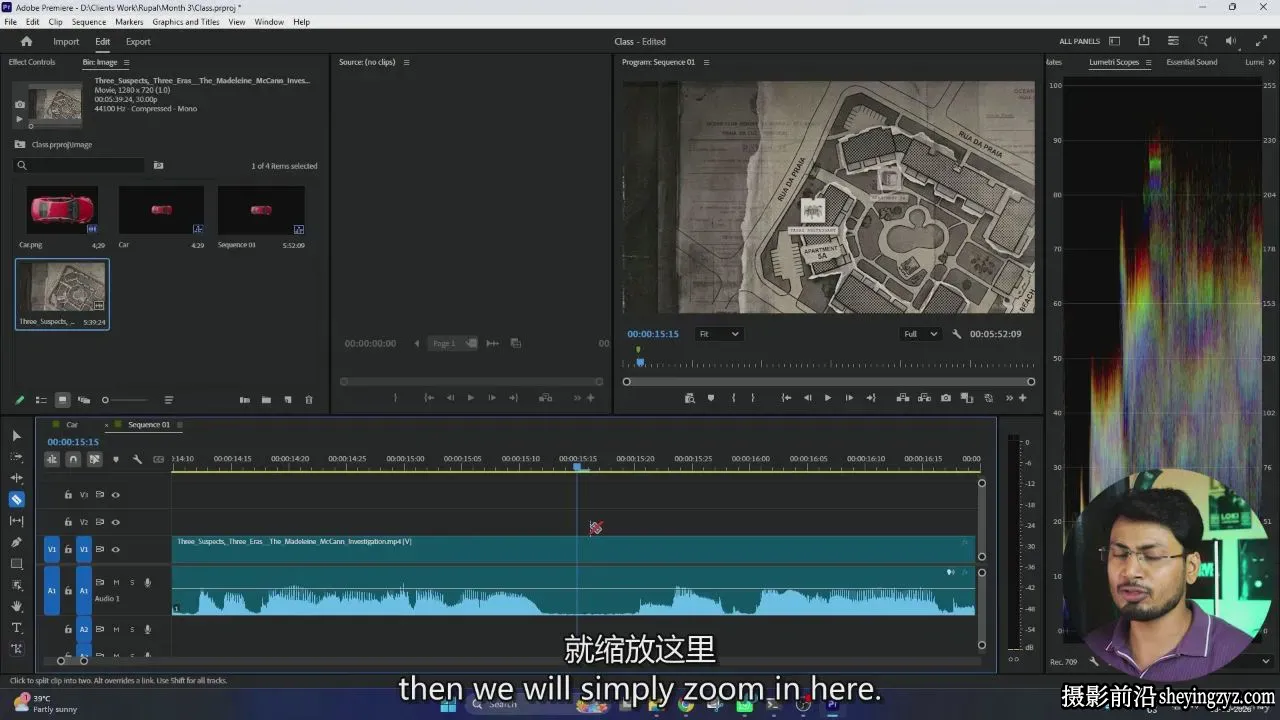The width and height of the screenshot is (1280, 720).
Task: Open the Sequence menu
Action: [x=89, y=21]
